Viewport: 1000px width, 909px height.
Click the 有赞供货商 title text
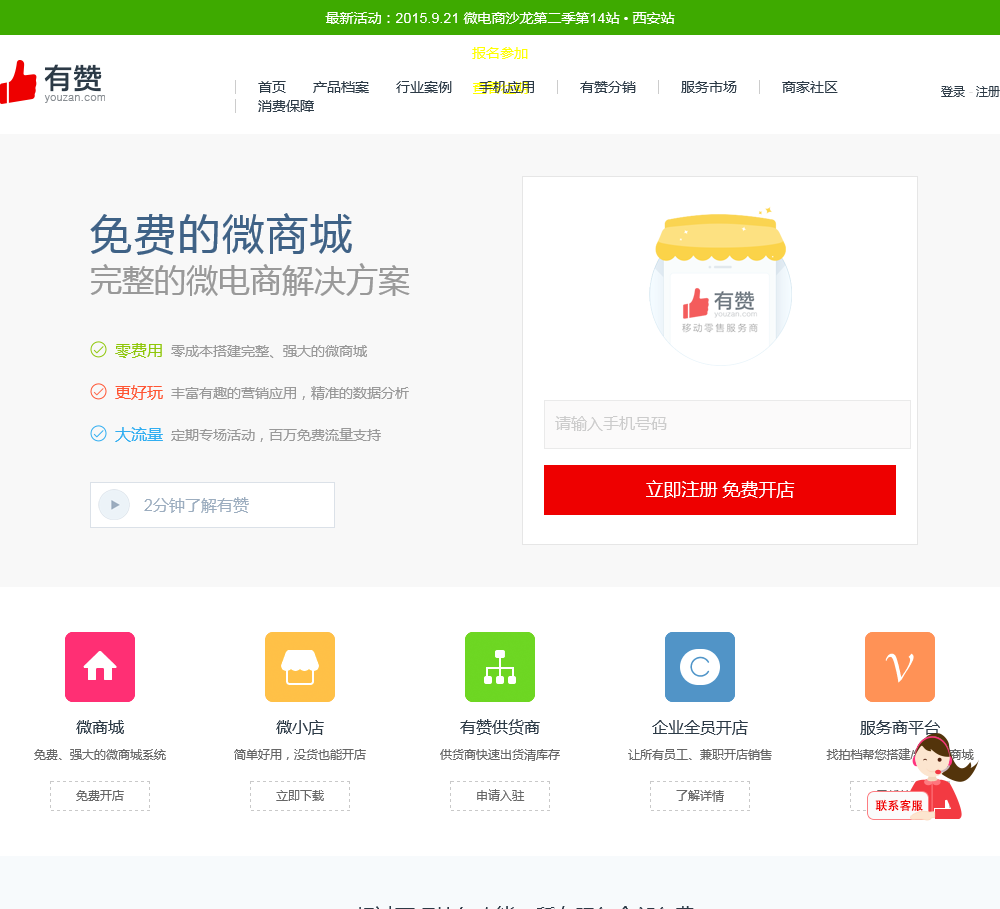[500, 727]
